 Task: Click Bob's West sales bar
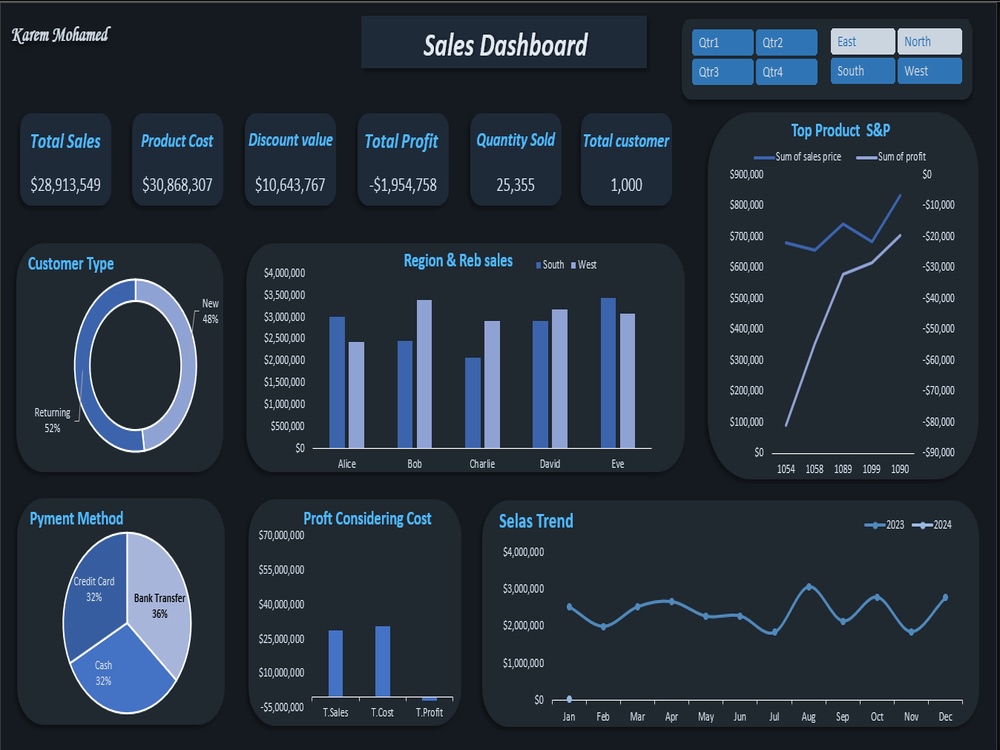click(424, 374)
